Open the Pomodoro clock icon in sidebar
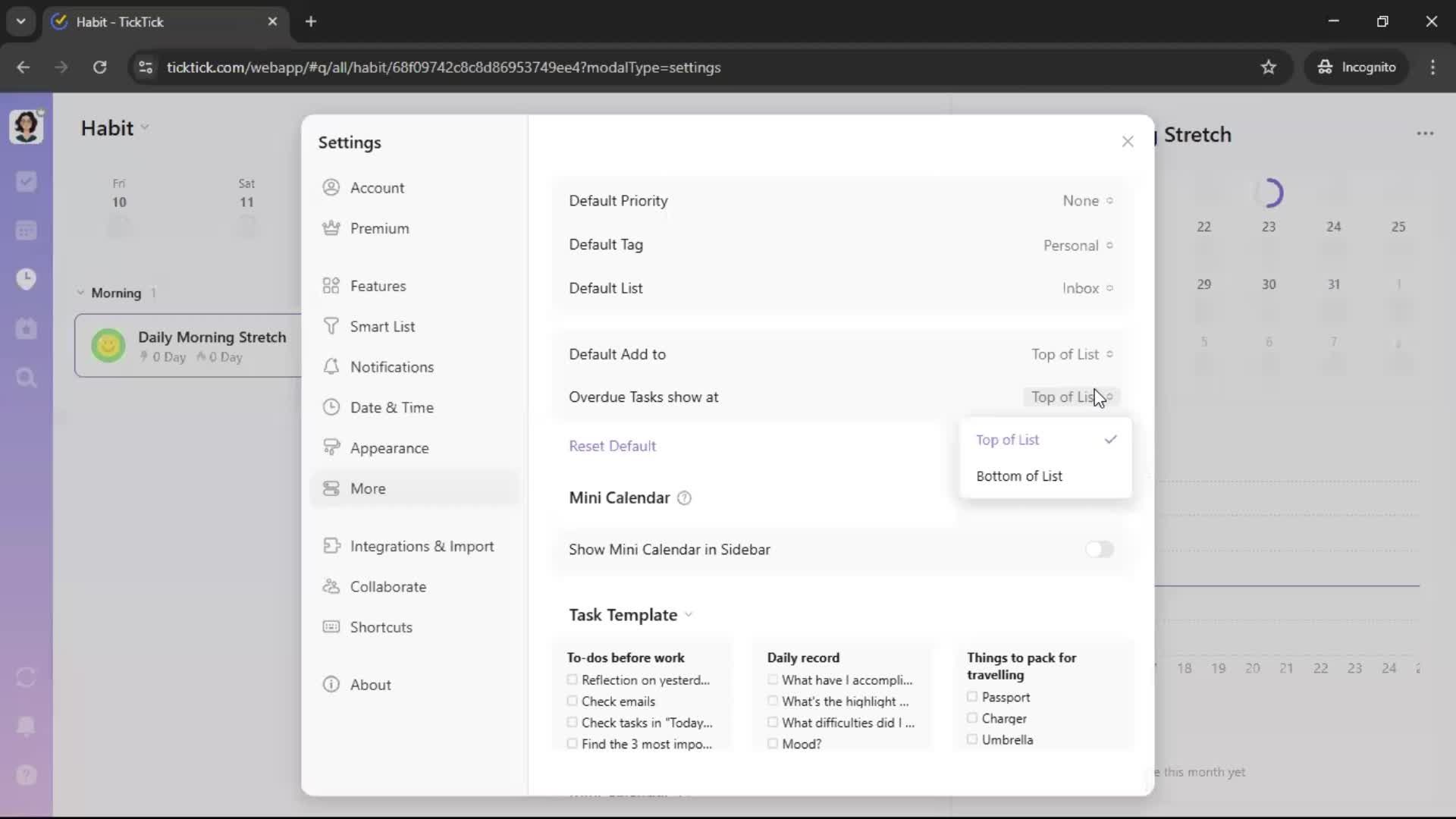The height and width of the screenshot is (819, 1456). (27, 279)
